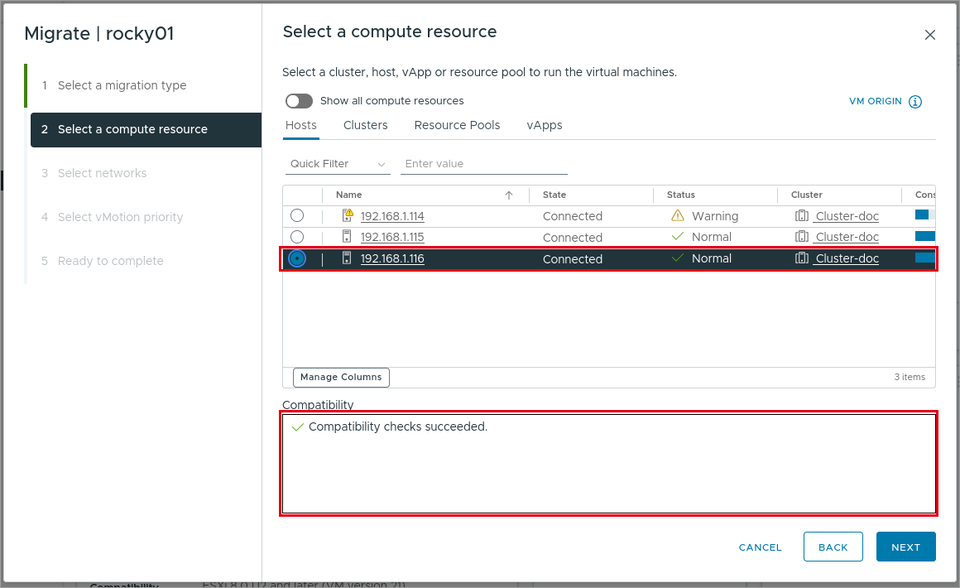This screenshot has height=588, width=960.
Task: Click the Cluster column header
Action: [806, 195]
